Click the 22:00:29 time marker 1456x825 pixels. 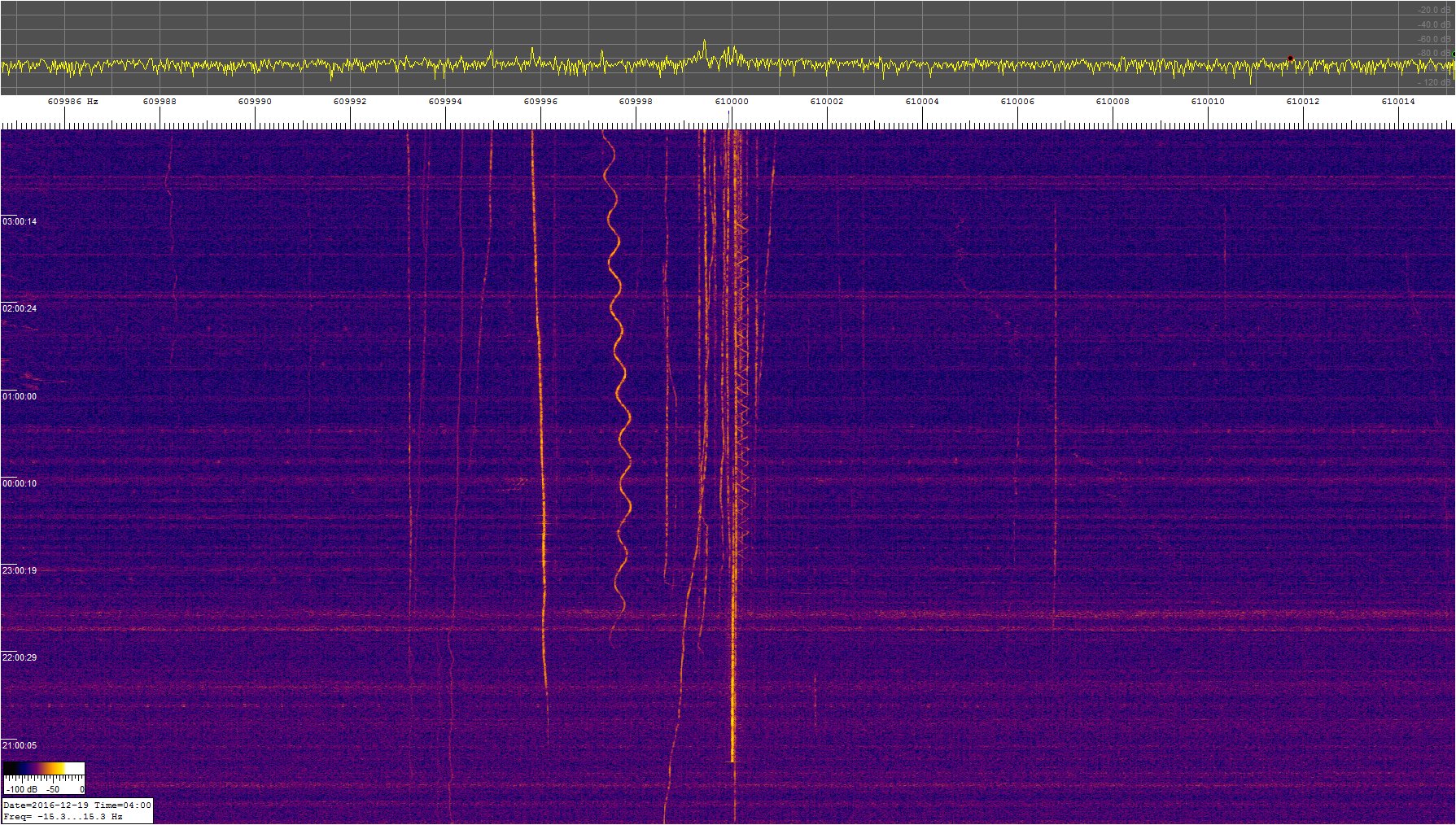click(20, 657)
